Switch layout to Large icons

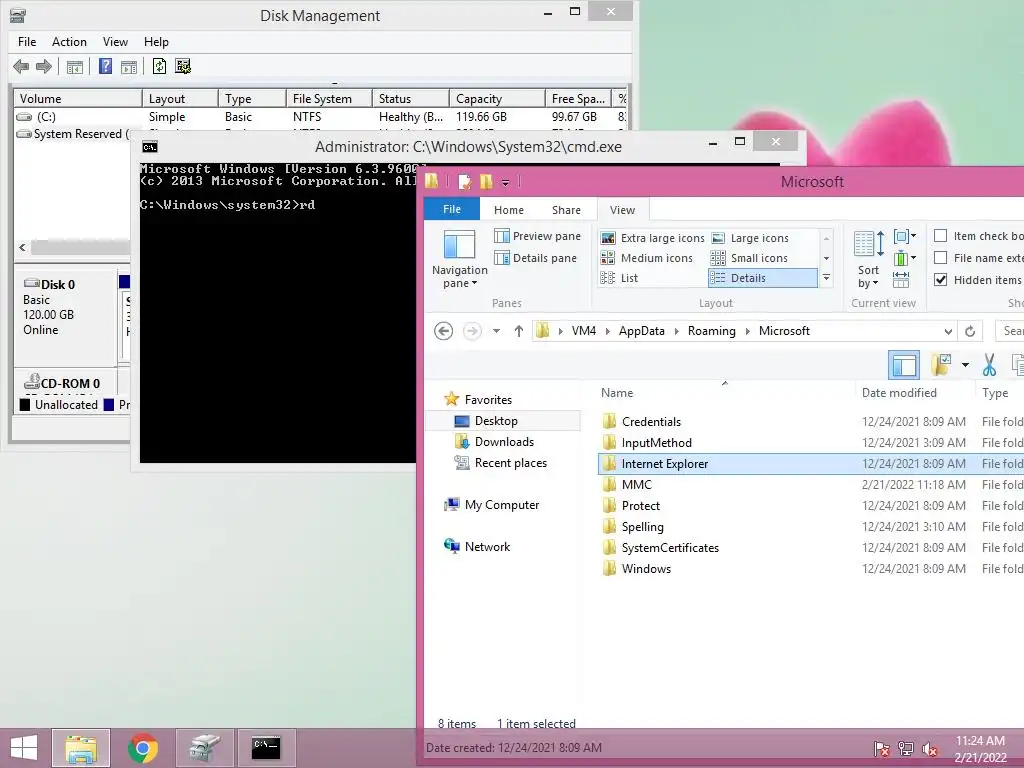[x=750, y=238]
